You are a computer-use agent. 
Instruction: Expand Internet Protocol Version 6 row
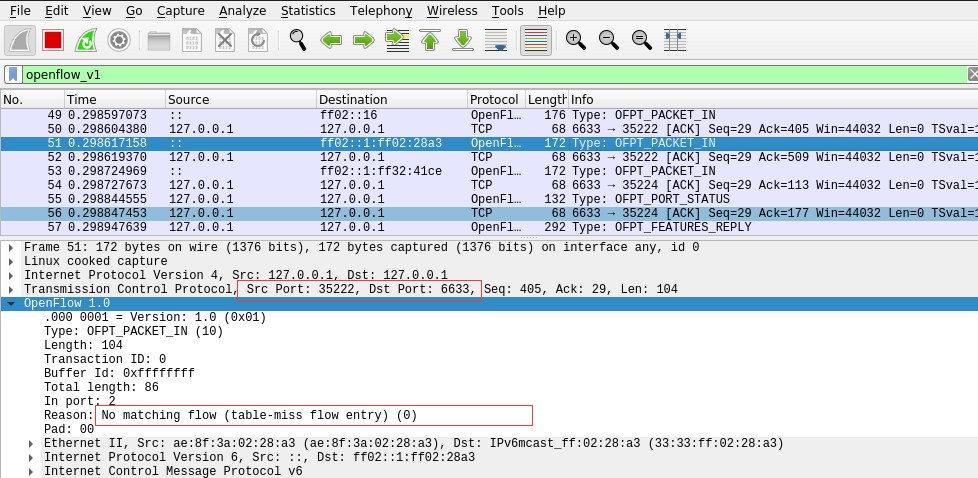pos(31,457)
